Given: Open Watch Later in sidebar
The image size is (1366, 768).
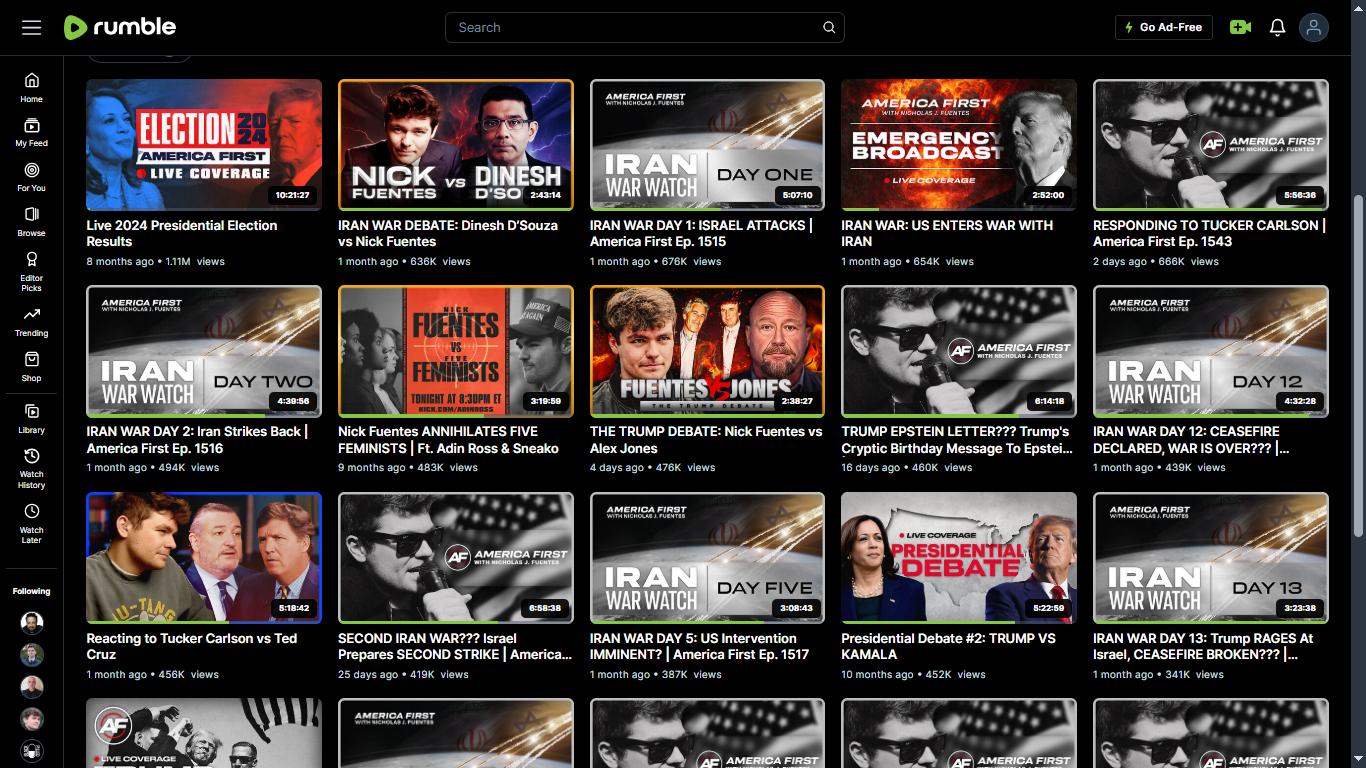Looking at the screenshot, I should (31, 524).
